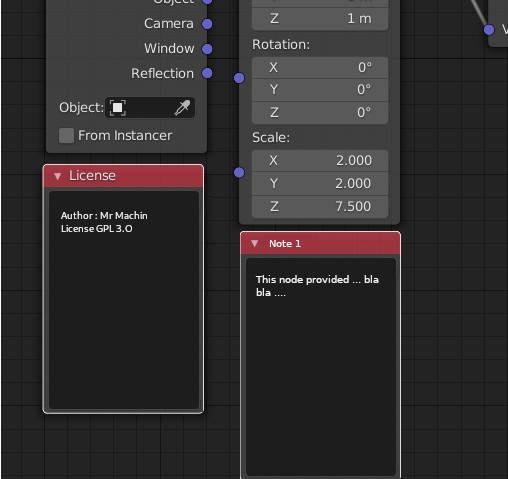Click the Scale X field showing 2.000
Viewport: 508px width, 479px height.
[320, 161]
